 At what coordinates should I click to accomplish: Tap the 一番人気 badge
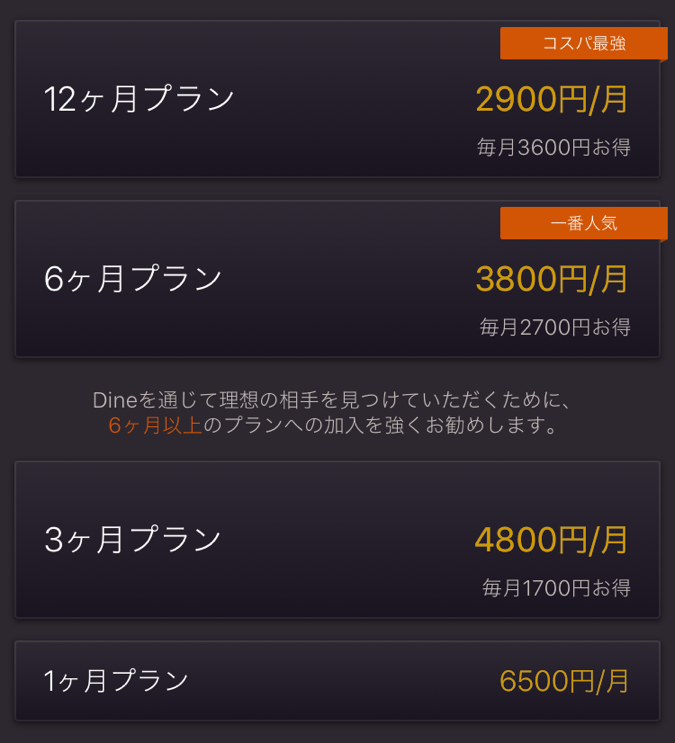click(583, 223)
